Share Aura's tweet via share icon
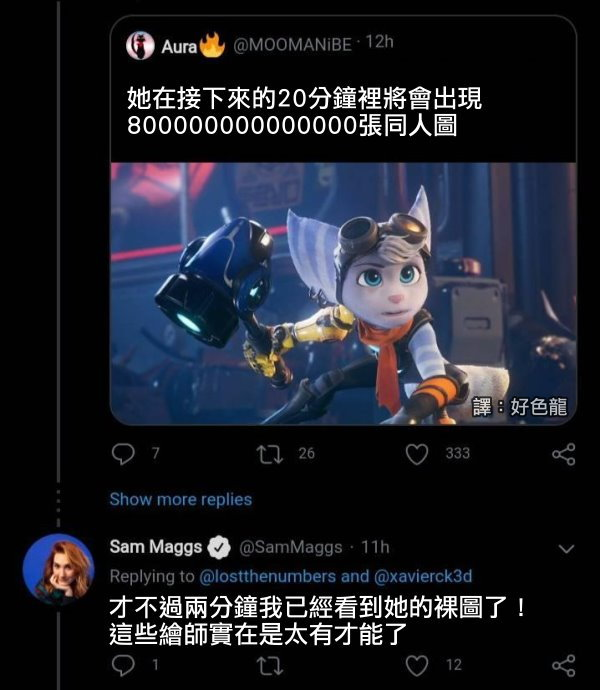Screen dimensions: 600x690 [564, 454]
